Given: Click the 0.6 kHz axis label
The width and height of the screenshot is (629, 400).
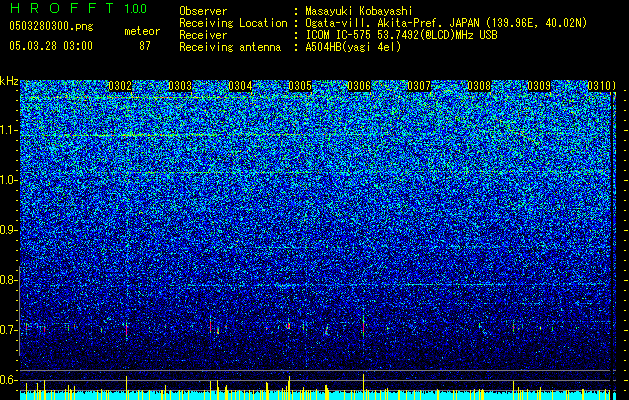Looking at the screenshot, I should (x=9, y=380).
